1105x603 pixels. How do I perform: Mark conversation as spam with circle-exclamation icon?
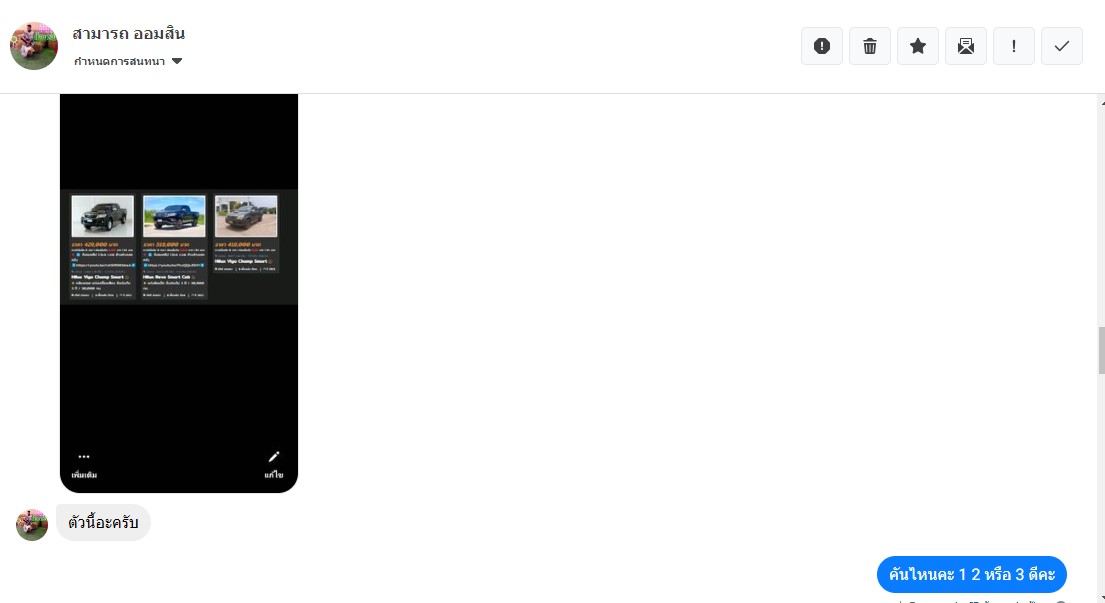[x=822, y=46]
